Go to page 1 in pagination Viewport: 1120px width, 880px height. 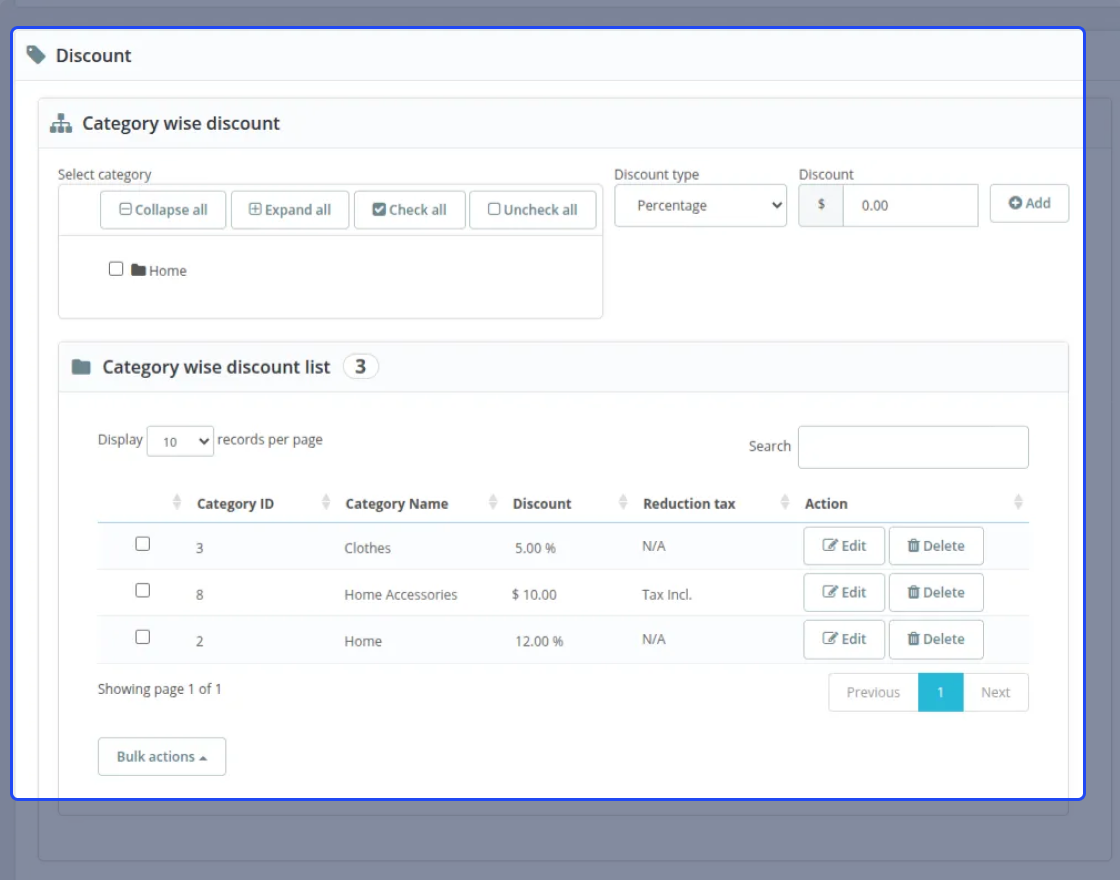(x=940, y=692)
